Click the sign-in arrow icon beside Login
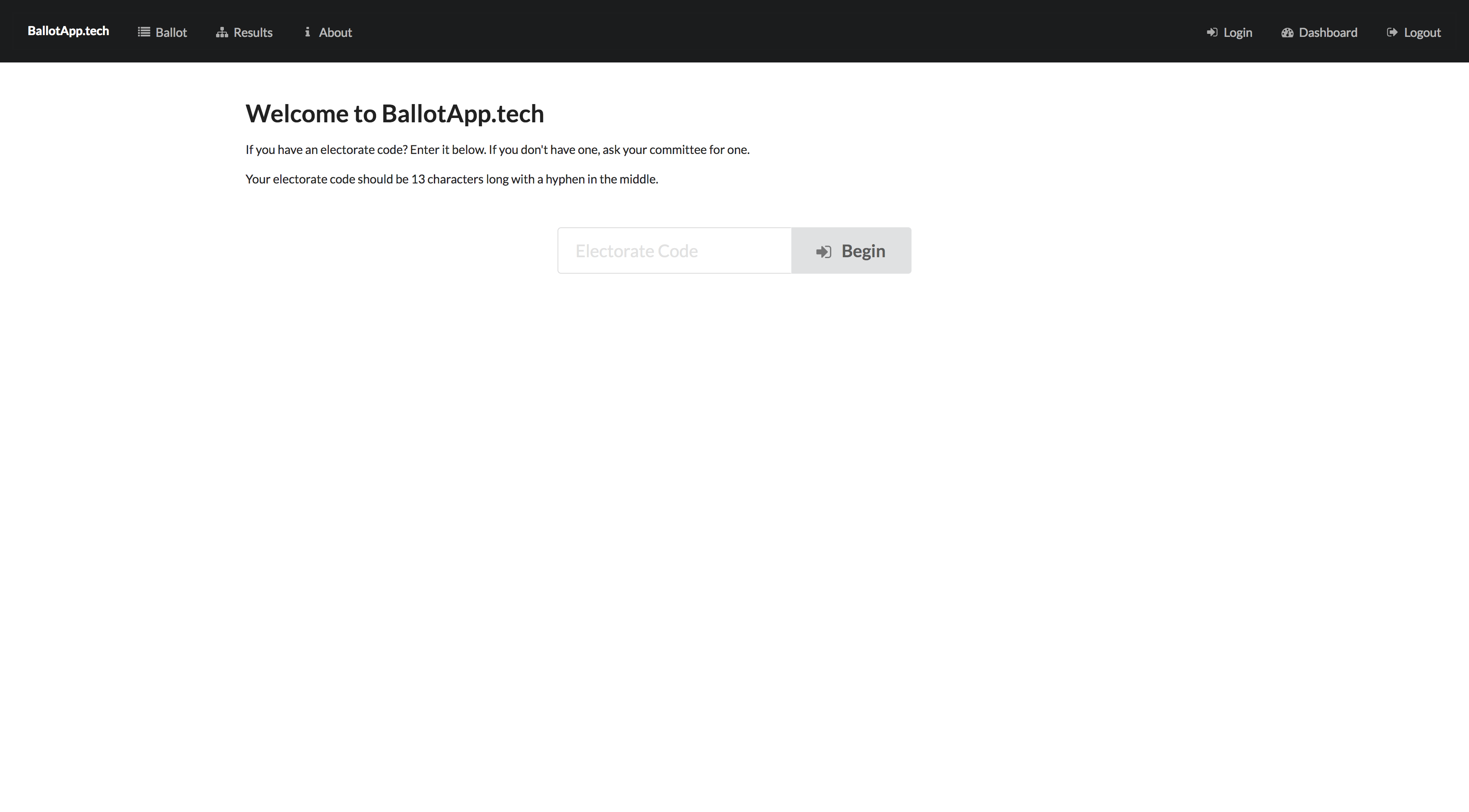Image resolution: width=1469 pixels, height=812 pixels. (1212, 33)
